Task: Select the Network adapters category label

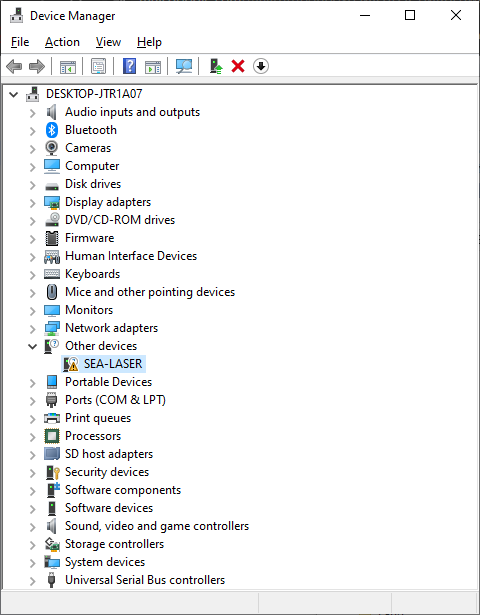Action: [111, 328]
